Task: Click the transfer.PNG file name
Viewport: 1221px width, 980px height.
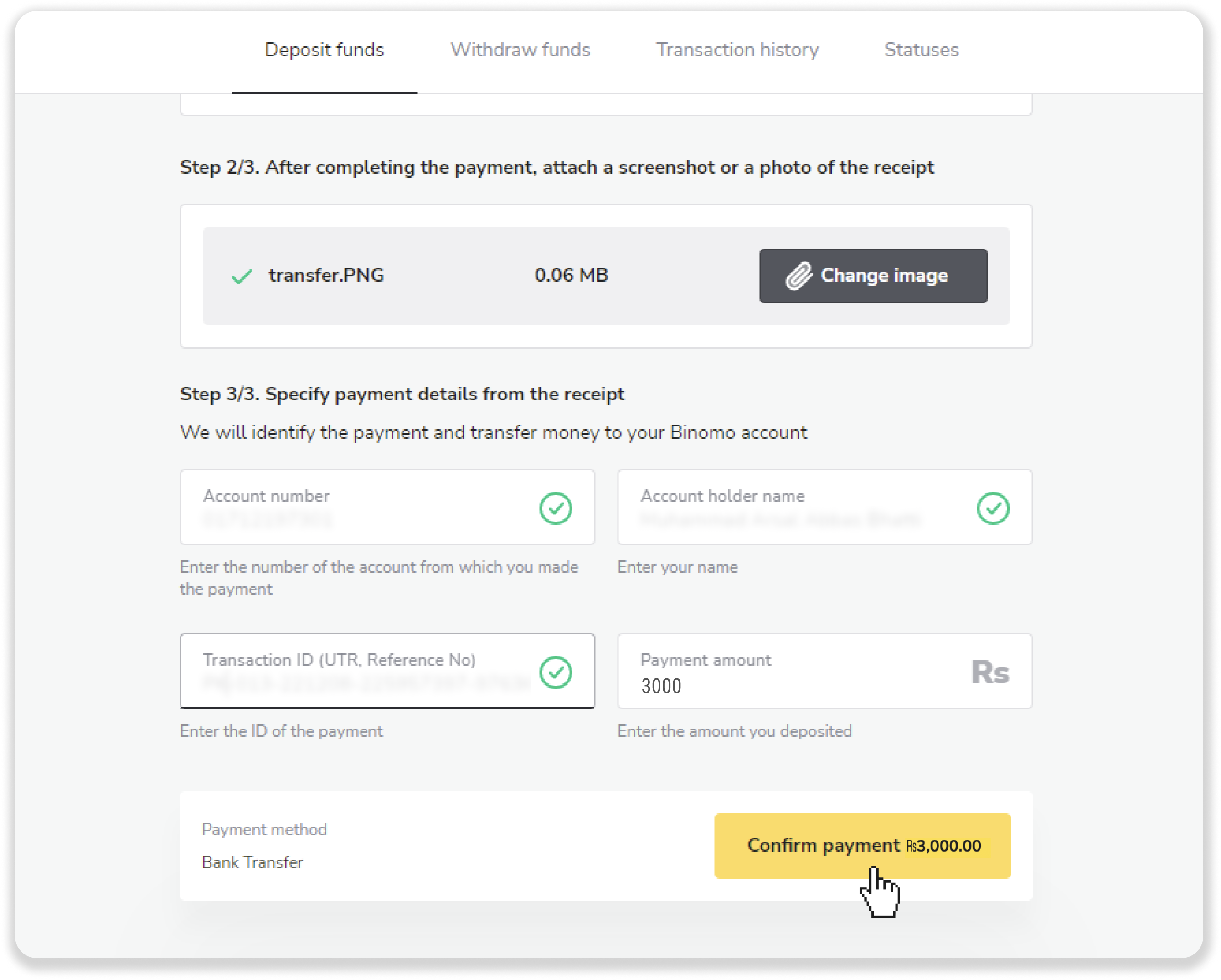Action: pos(326,275)
